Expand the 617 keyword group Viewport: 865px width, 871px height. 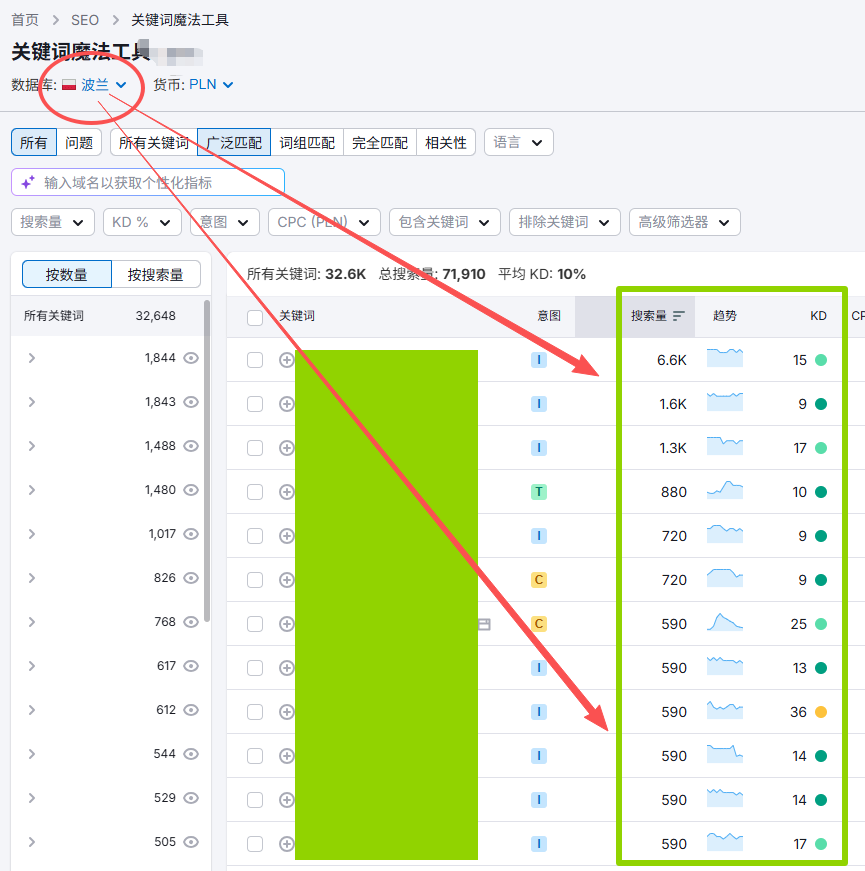click(x=32, y=665)
